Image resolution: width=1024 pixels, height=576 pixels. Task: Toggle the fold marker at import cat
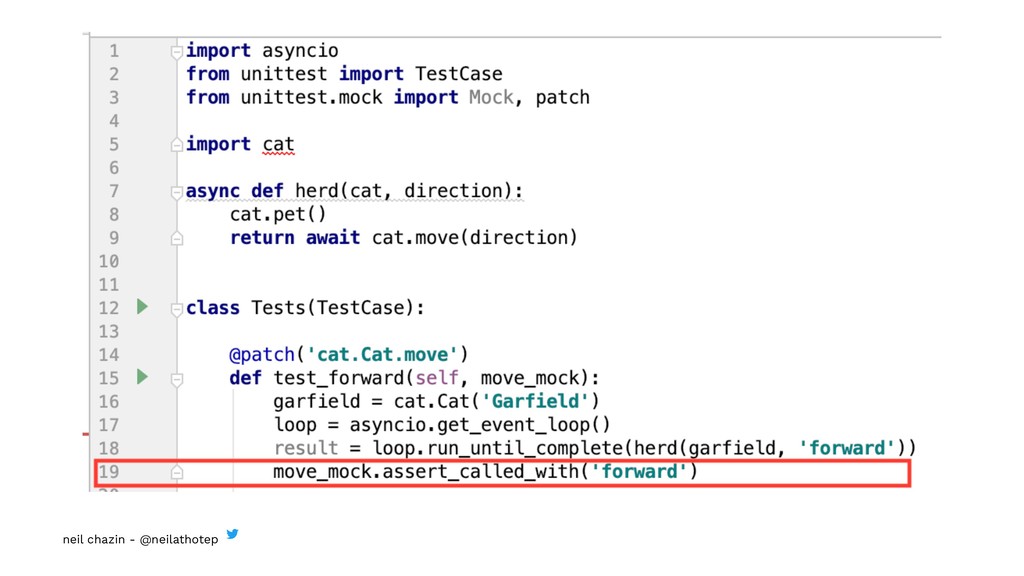point(177,144)
